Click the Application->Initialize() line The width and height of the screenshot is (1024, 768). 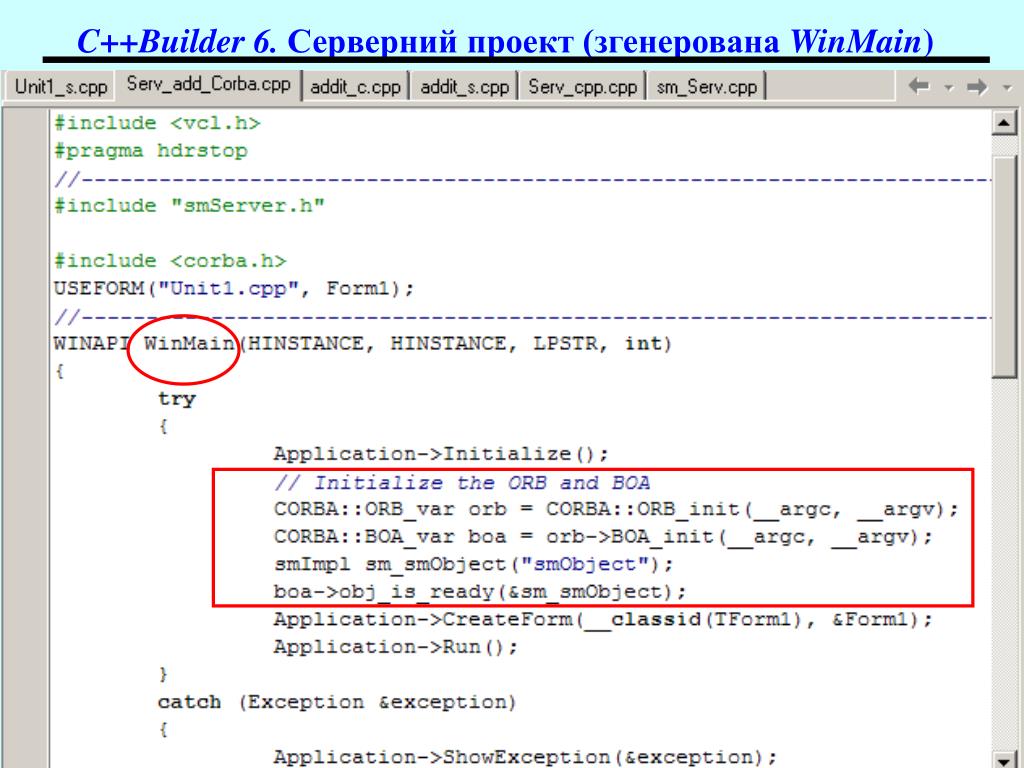pos(441,453)
